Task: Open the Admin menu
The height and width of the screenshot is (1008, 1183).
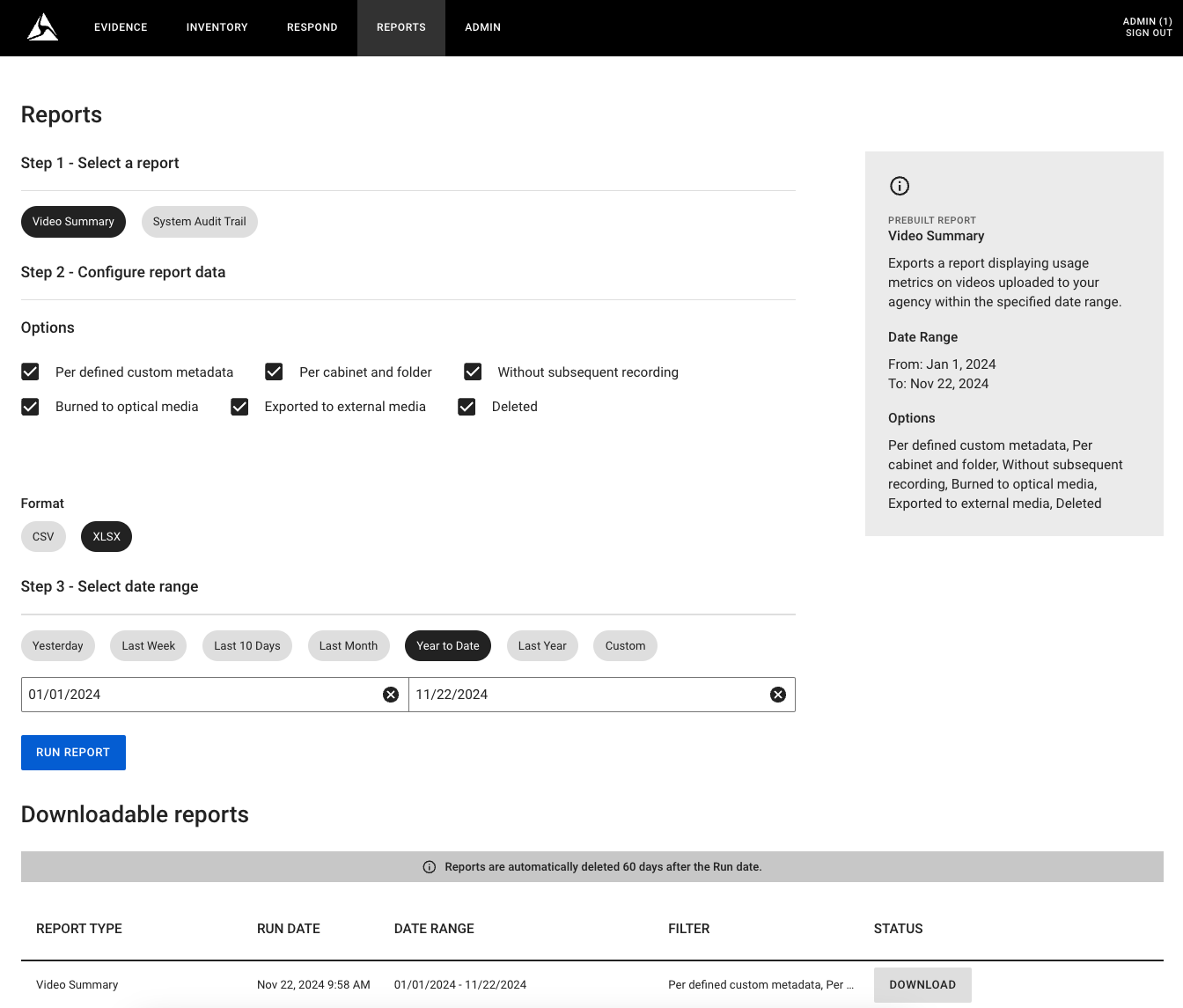Action: 483,27
